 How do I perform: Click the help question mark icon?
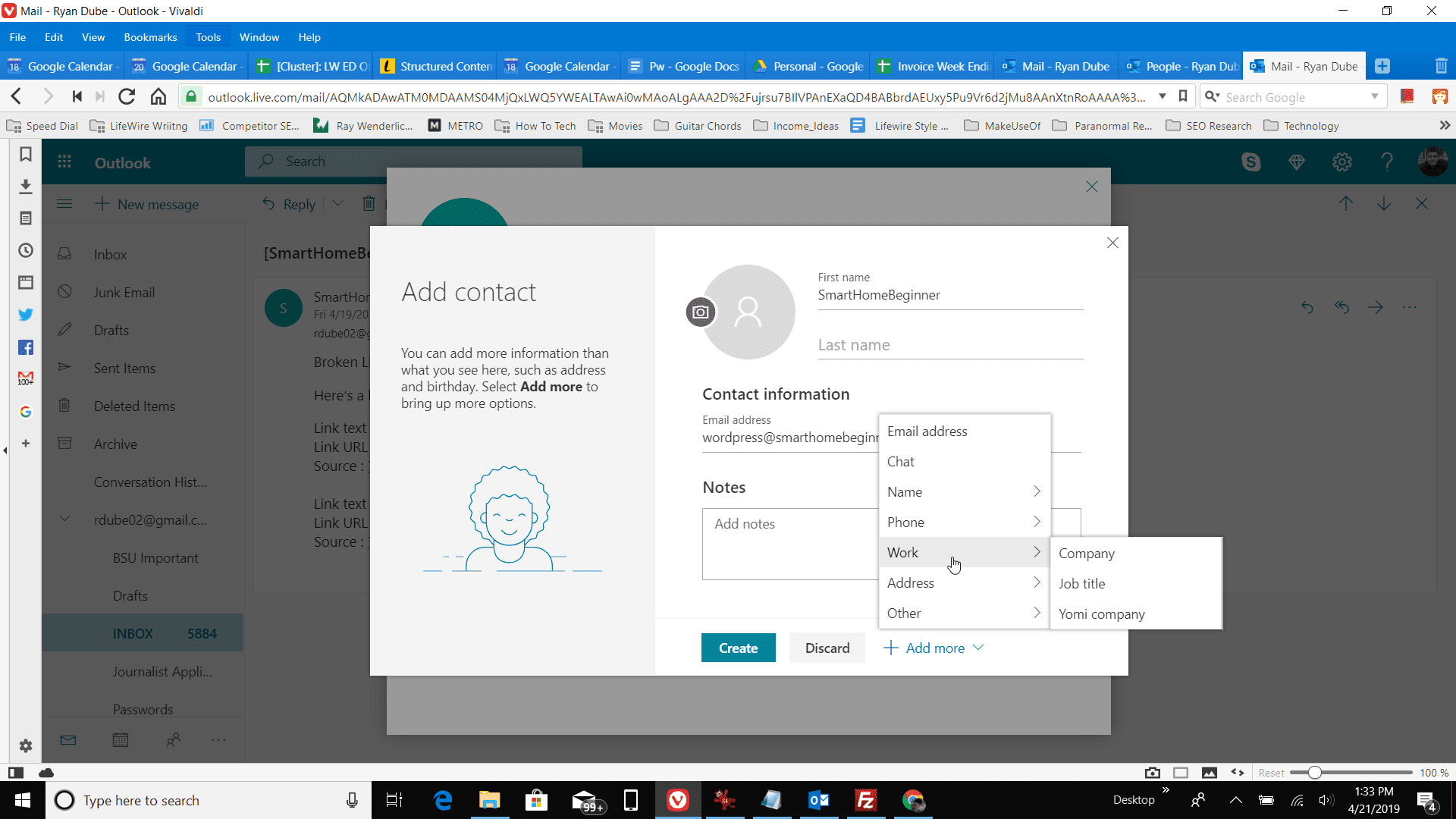1388,161
